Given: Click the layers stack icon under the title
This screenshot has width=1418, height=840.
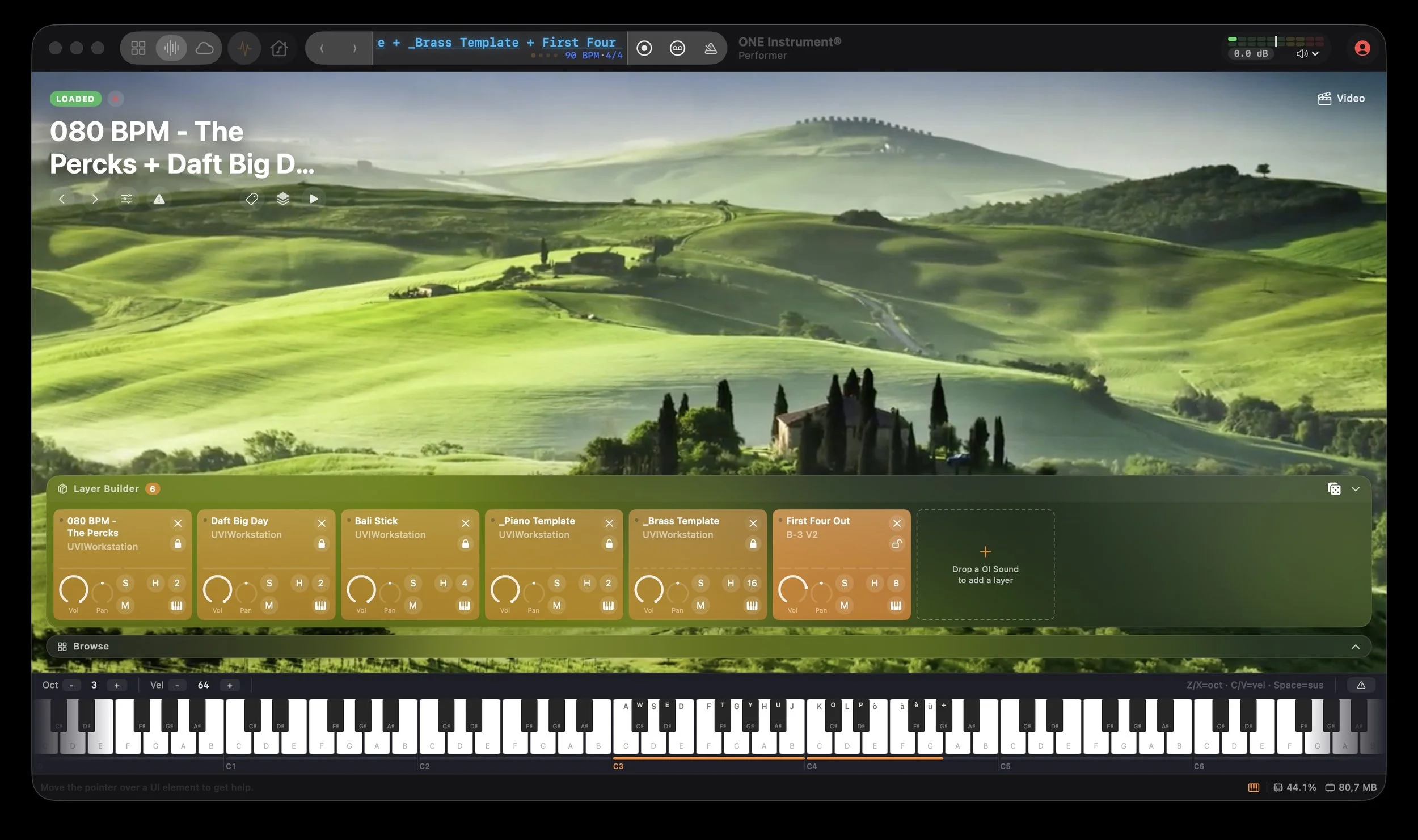Looking at the screenshot, I should [x=282, y=199].
